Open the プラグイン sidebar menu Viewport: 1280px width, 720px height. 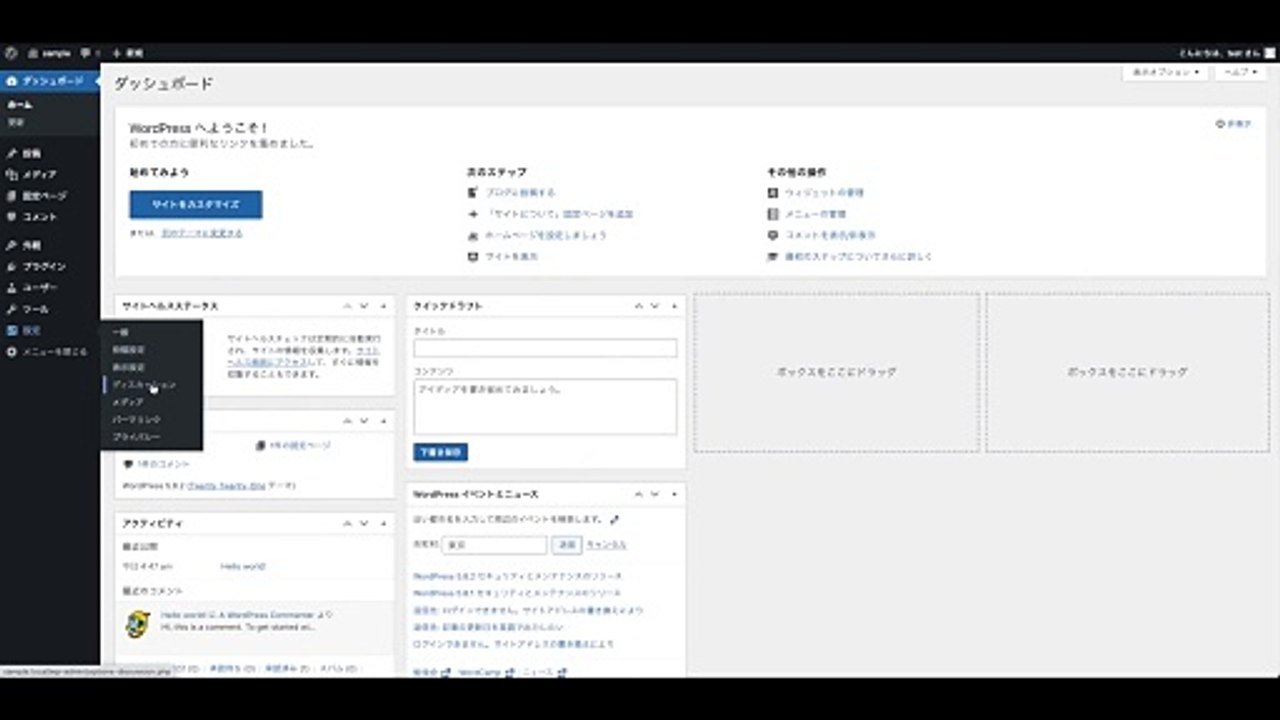[50, 267]
